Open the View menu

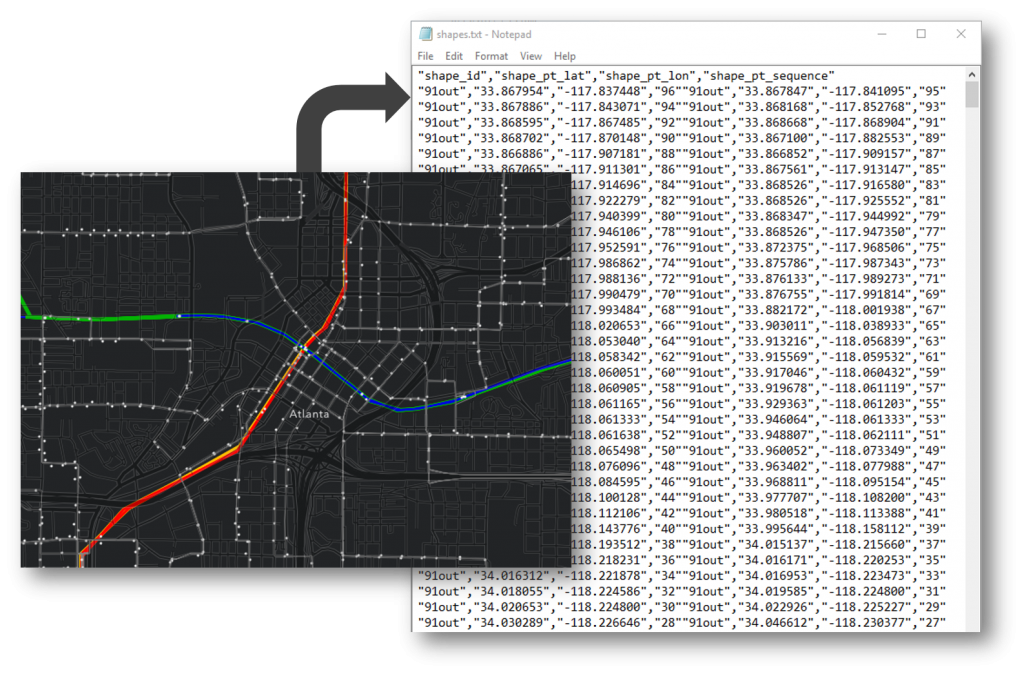point(530,56)
